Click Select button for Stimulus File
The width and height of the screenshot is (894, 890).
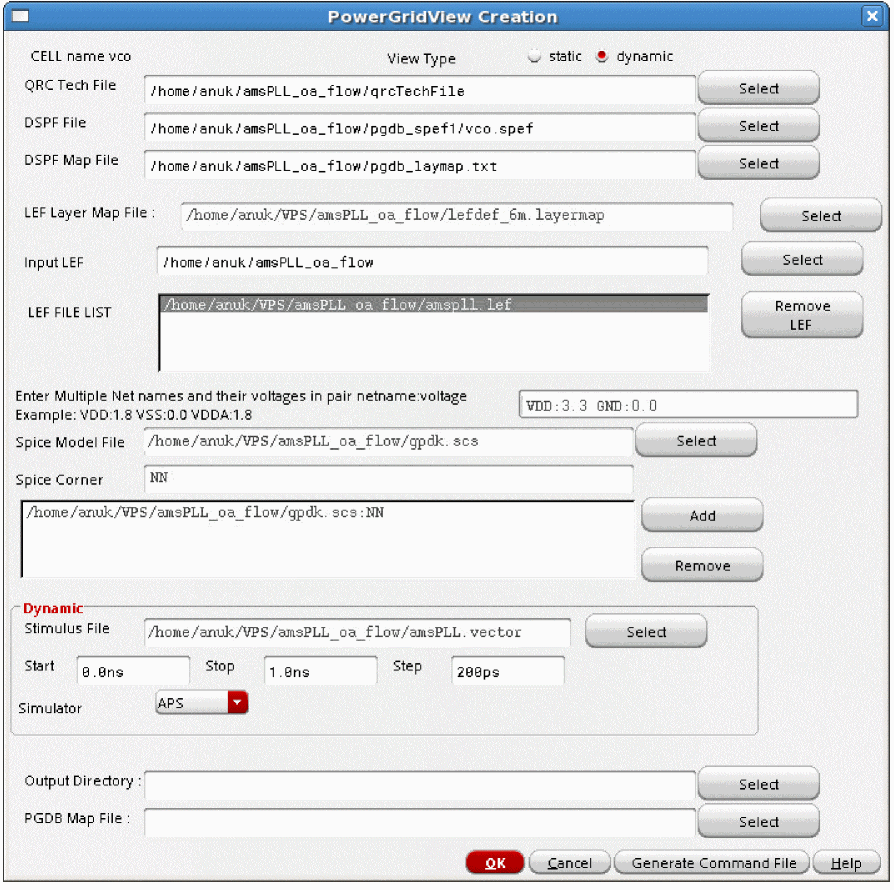click(x=646, y=632)
